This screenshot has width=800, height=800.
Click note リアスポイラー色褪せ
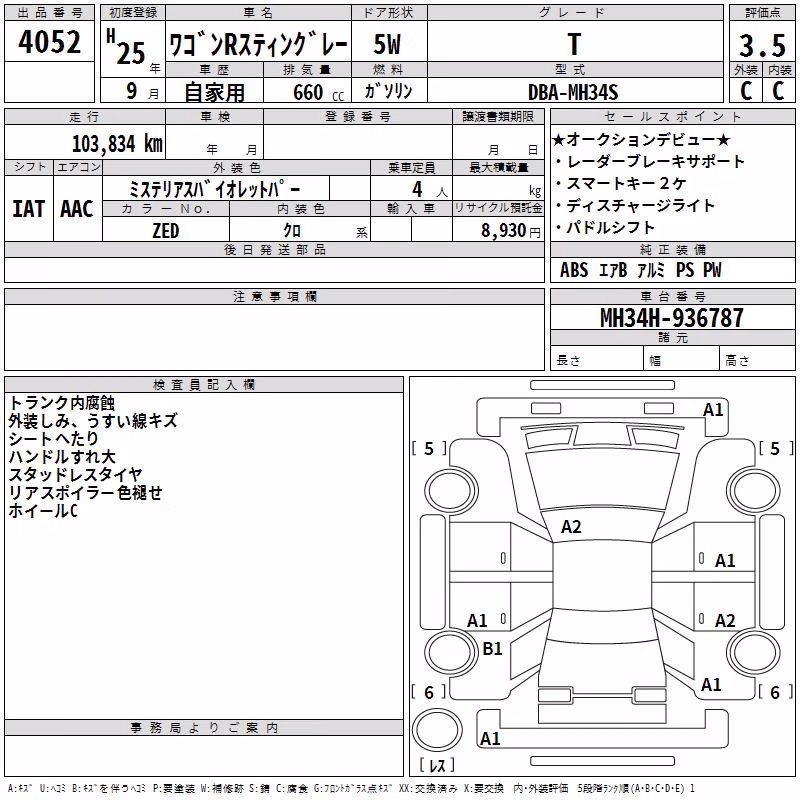pyautogui.click(x=85, y=492)
